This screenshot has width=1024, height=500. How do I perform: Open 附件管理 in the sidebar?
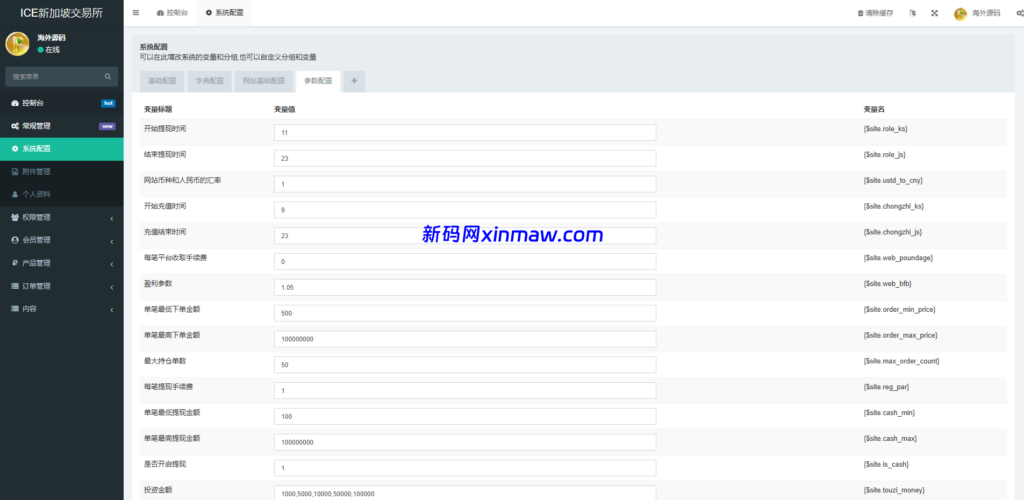61,171
